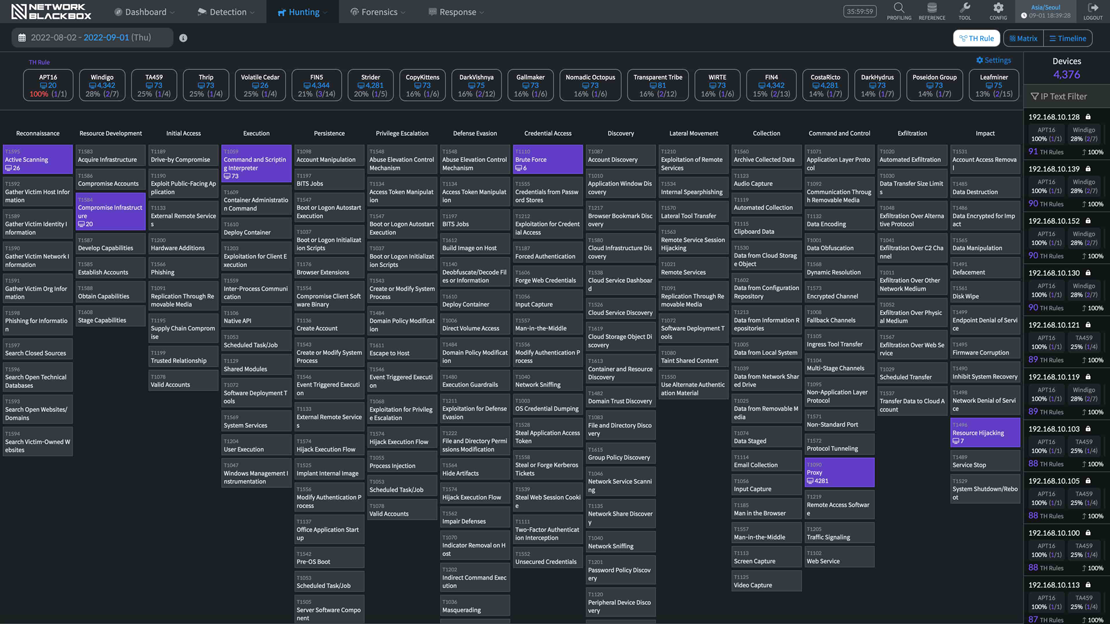Screen dimensions: 1110x624
Task: Click the info icon beside date range
Action: coord(183,38)
